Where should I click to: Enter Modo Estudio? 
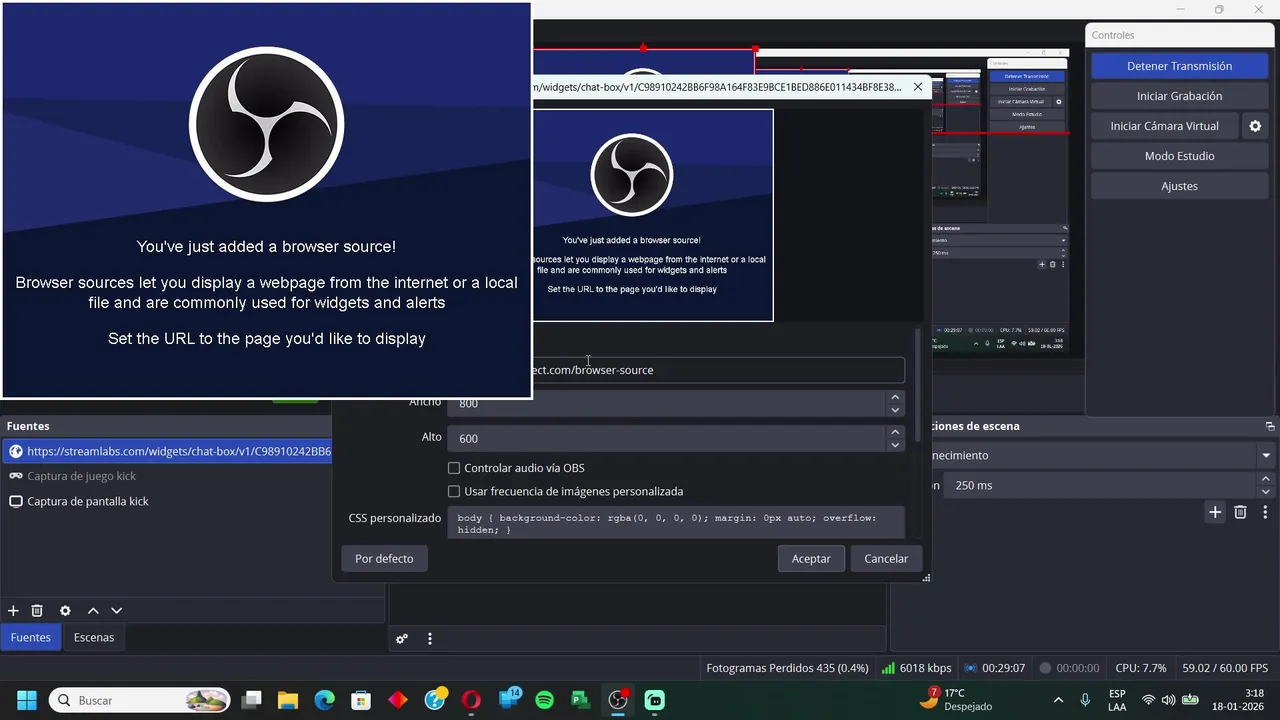point(1179,156)
